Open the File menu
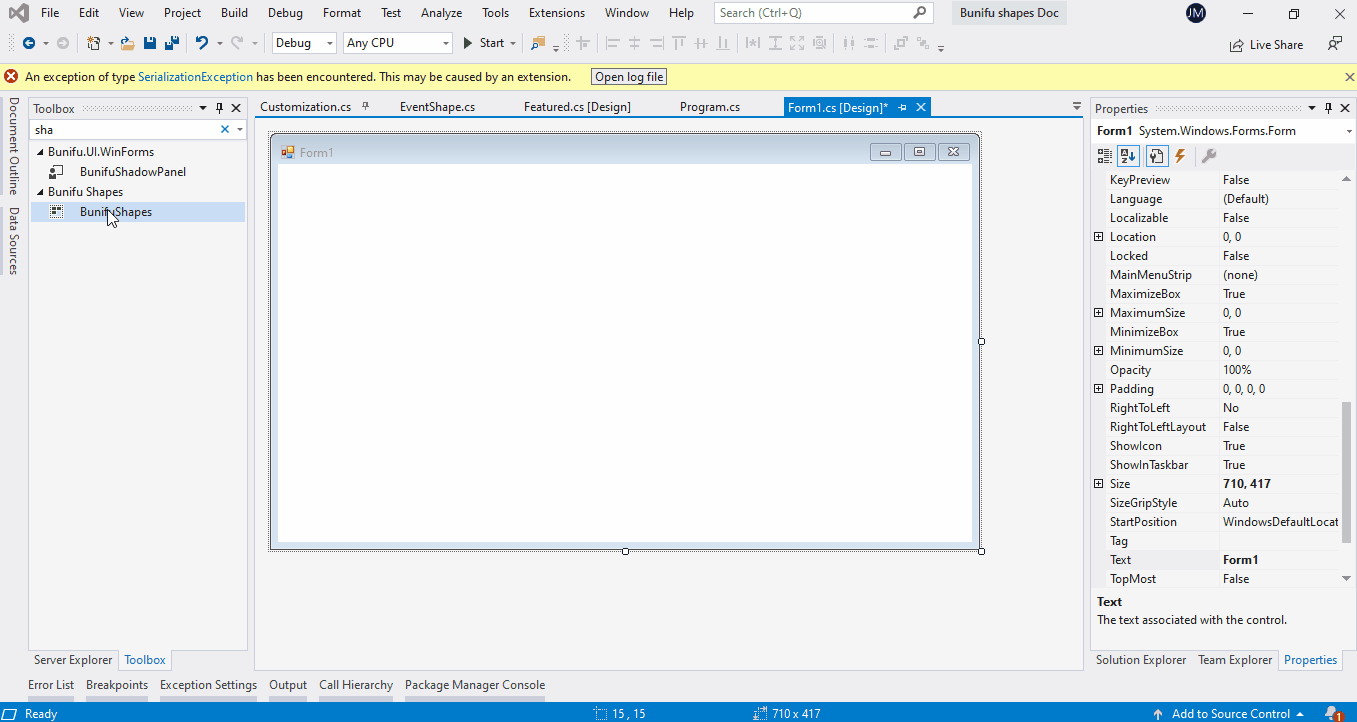 click(50, 13)
